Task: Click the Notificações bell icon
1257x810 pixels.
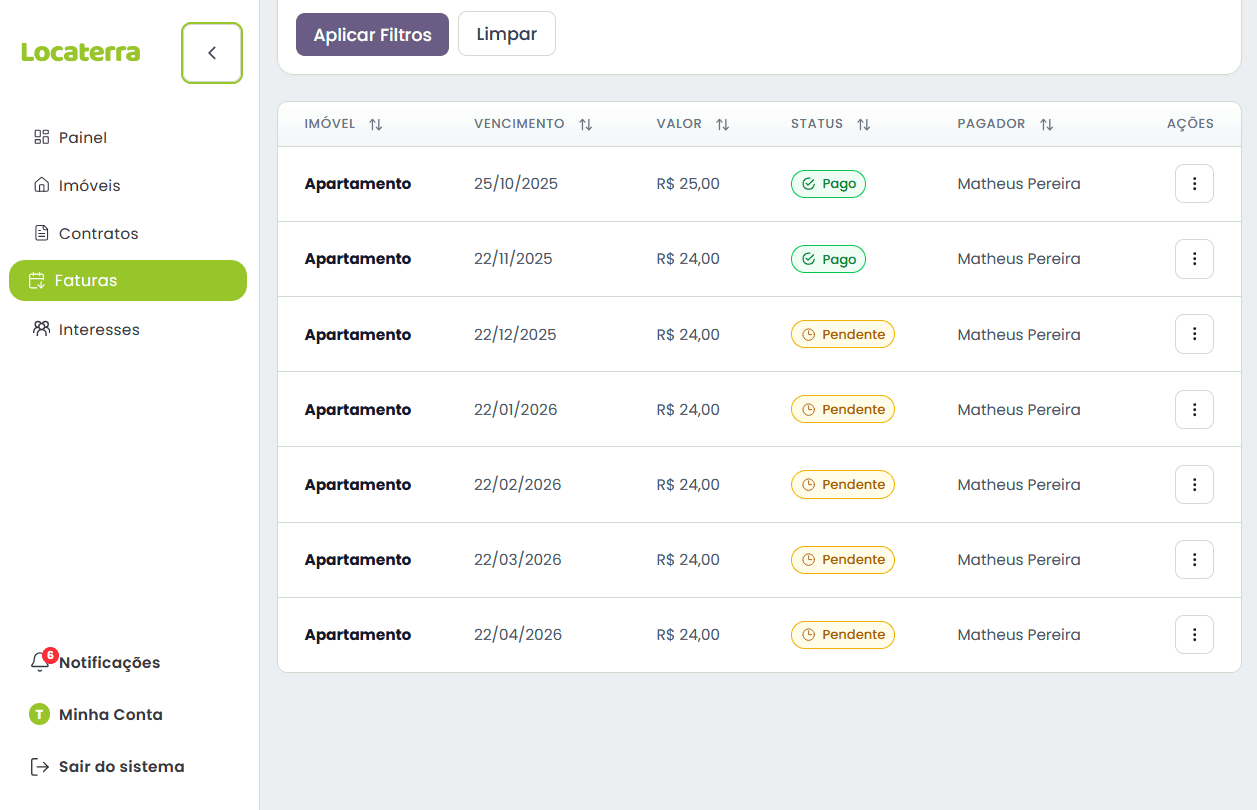Action: coord(40,662)
